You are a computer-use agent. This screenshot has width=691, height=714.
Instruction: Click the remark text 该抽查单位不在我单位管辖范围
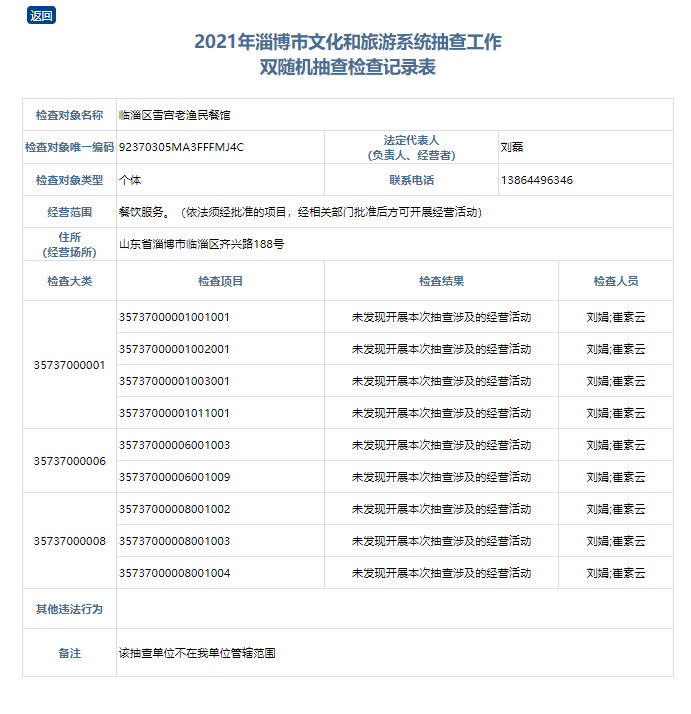point(197,653)
